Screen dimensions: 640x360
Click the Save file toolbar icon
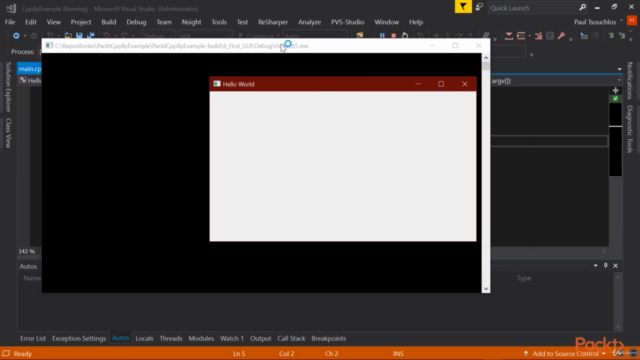(79, 36)
